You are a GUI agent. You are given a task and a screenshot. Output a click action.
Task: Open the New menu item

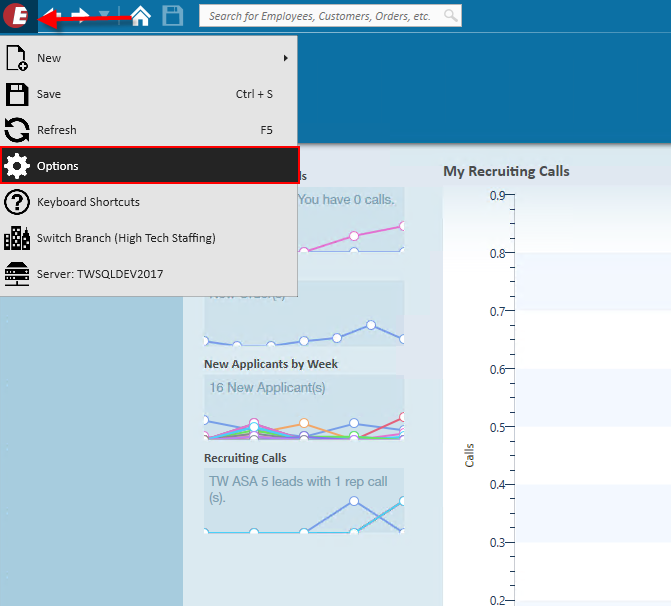coord(148,58)
